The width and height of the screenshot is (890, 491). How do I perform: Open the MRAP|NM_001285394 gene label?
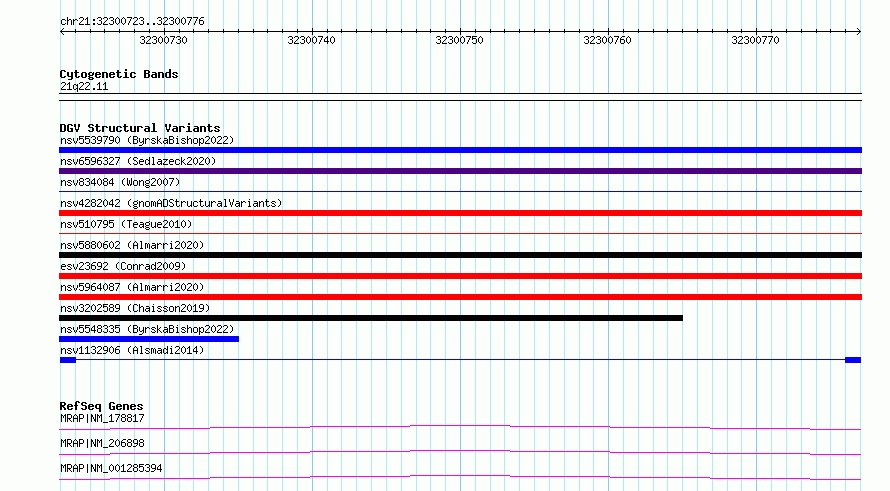(x=111, y=468)
